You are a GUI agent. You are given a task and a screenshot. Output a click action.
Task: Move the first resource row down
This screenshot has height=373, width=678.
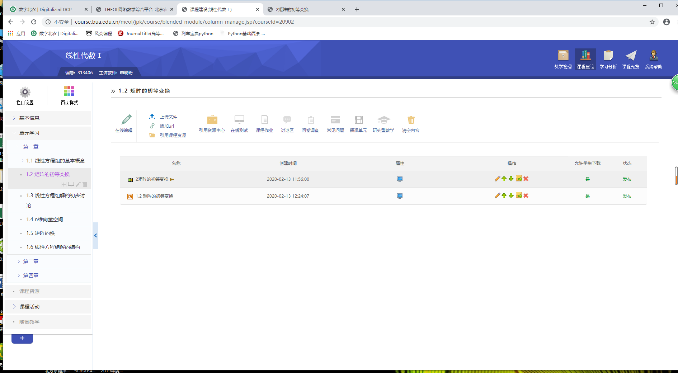pos(511,179)
